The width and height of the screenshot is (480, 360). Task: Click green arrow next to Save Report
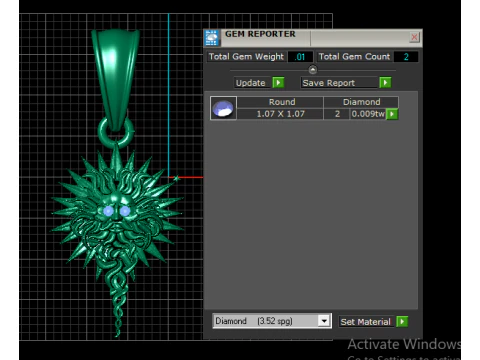[x=385, y=82]
